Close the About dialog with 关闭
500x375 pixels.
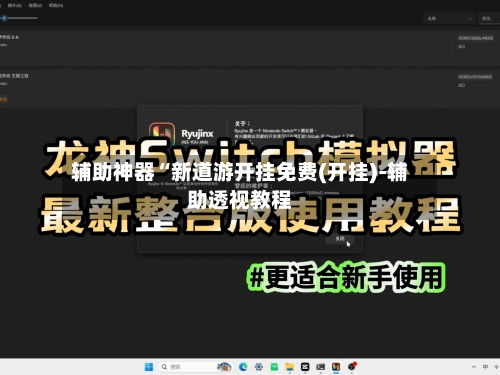(340, 239)
